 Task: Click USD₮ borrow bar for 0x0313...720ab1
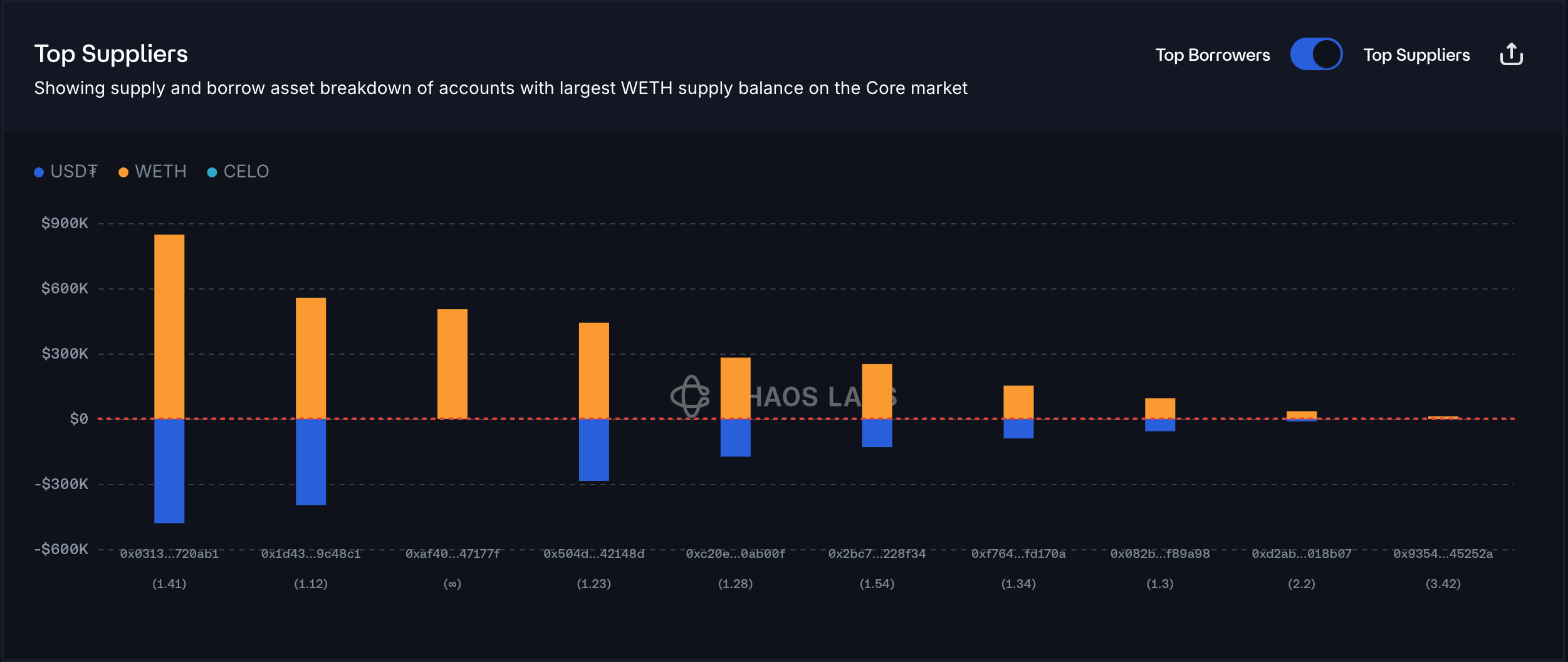pyautogui.click(x=169, y=470)
